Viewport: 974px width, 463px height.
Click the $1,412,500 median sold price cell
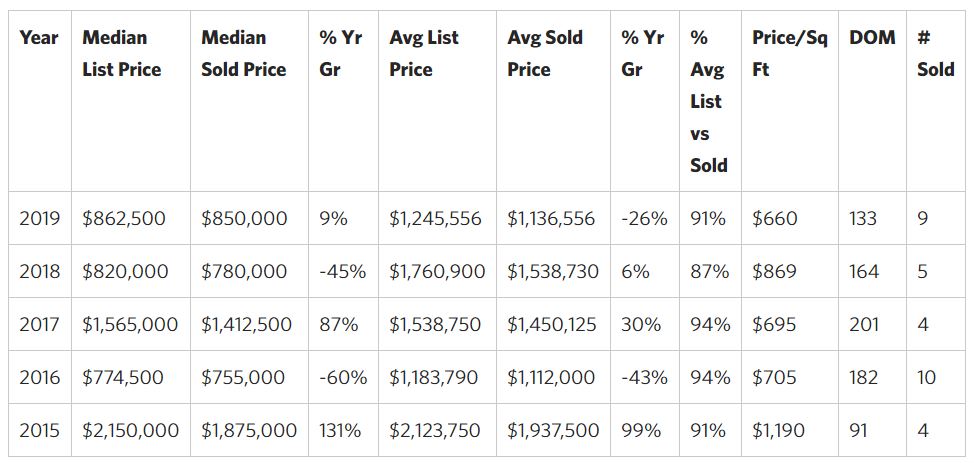click(246, 325)
